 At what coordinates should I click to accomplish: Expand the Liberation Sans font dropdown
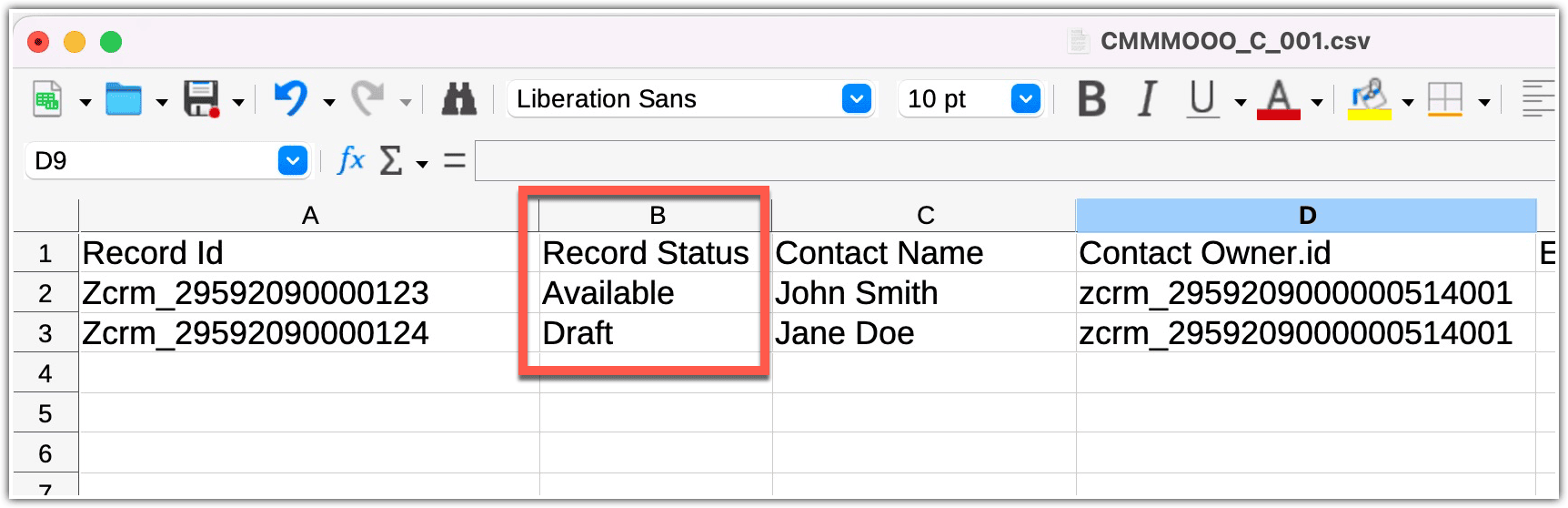point(856,99)
